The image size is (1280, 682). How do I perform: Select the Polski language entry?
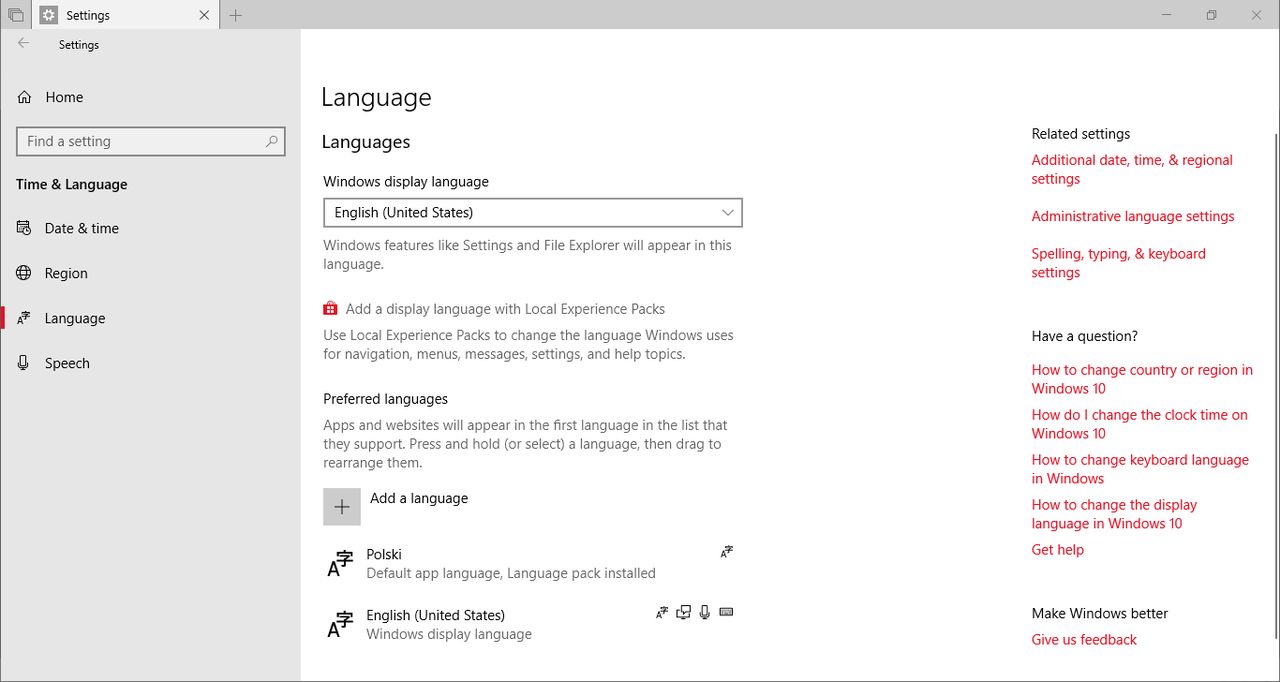coord(533,564)
